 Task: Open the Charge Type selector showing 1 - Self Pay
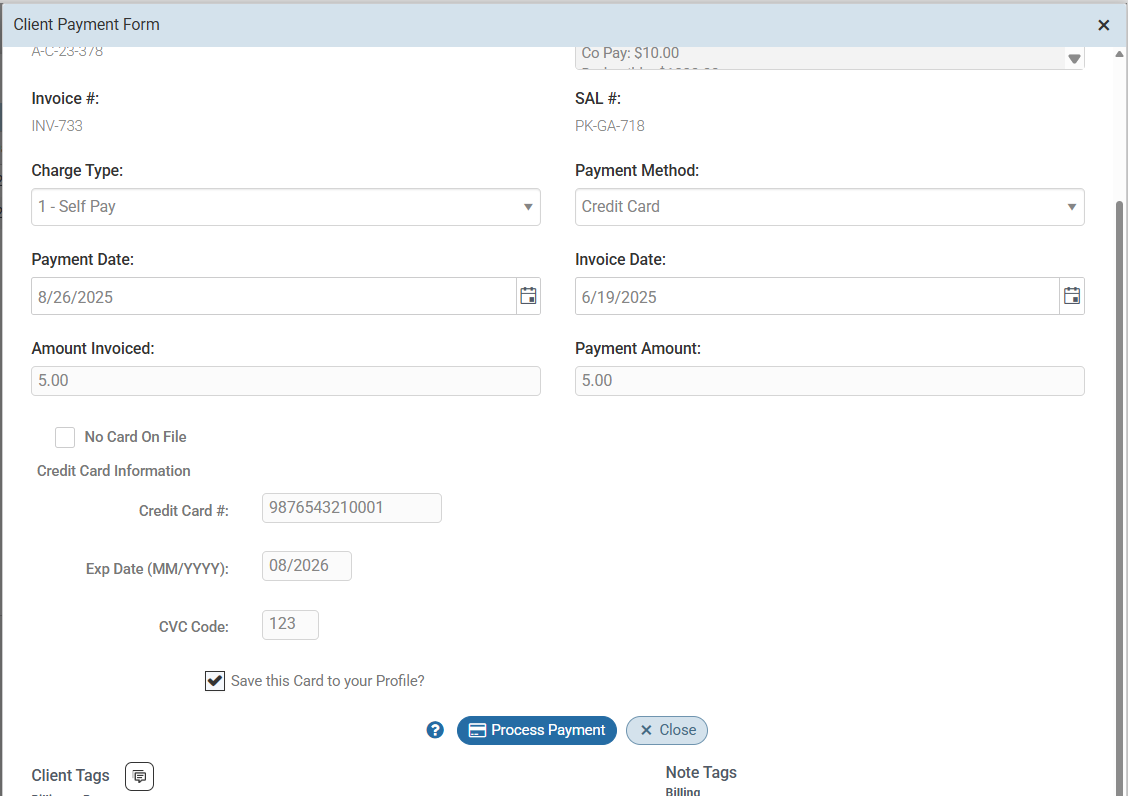point(286,207)
